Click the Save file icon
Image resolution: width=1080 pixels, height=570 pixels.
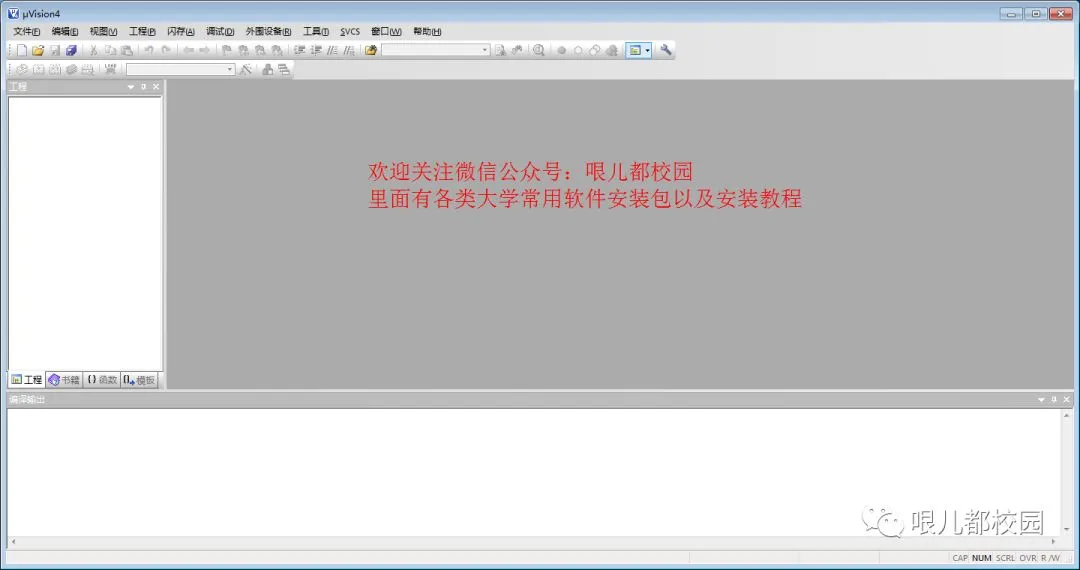[x=55, y=50]
